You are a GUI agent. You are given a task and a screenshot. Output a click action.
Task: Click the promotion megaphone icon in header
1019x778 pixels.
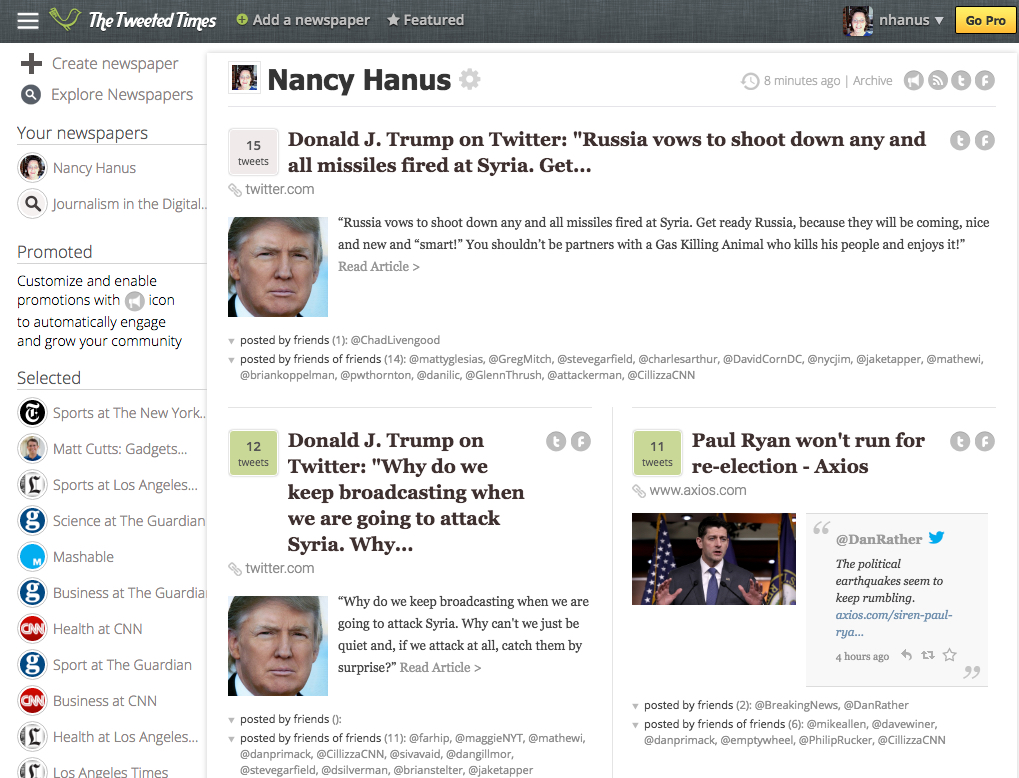(x=913, y=81)
